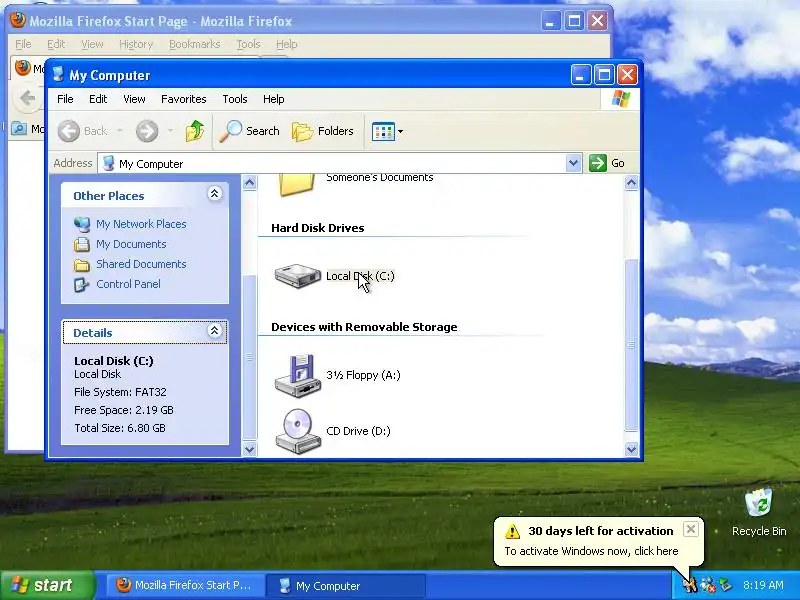Open My Documents link
The image size is (800, 600).
tap(131, 244)
